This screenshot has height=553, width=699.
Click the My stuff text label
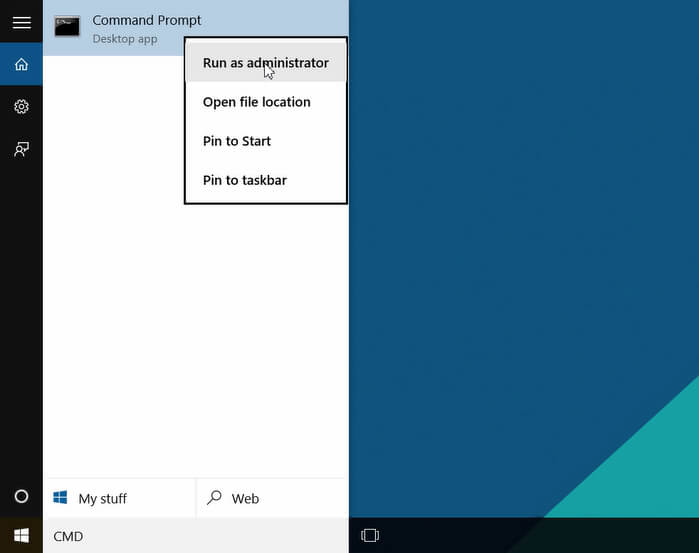point(103,499)
